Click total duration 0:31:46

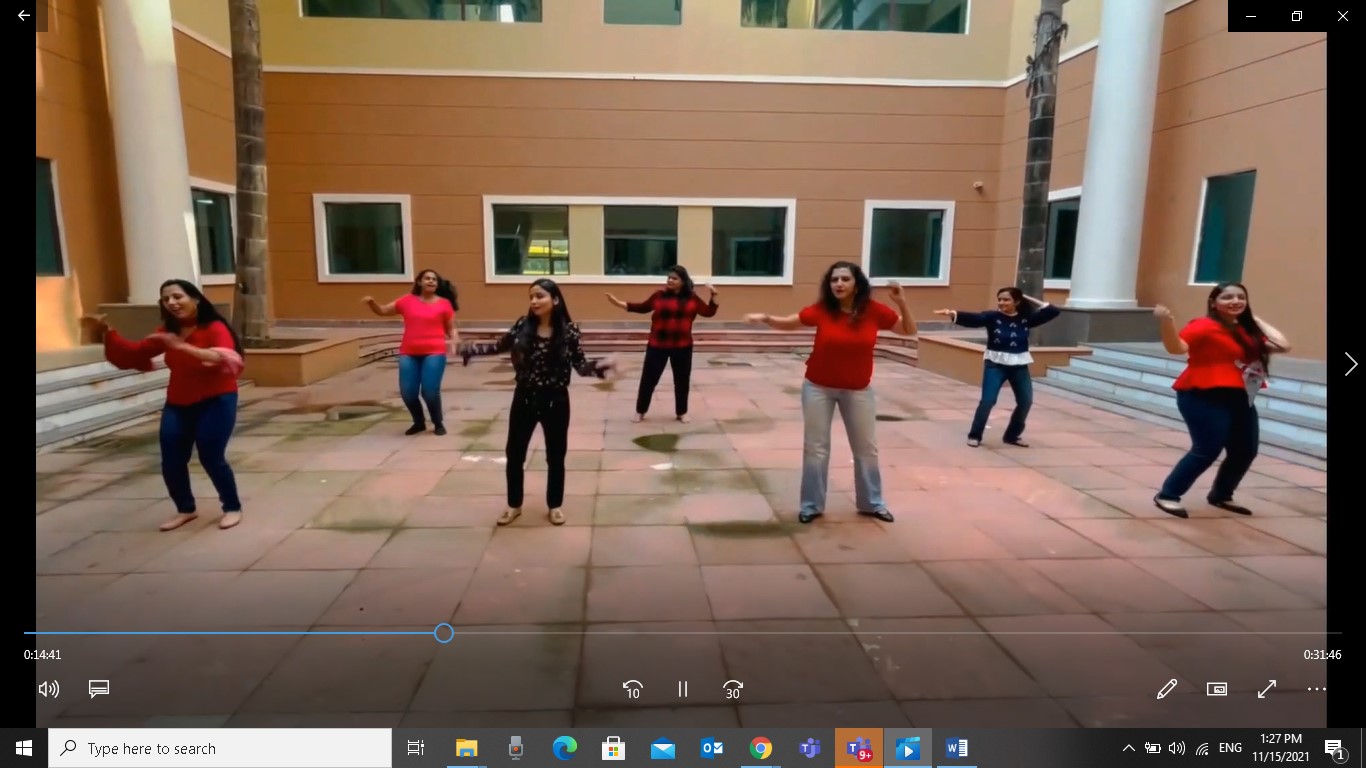pos(1322,655)
